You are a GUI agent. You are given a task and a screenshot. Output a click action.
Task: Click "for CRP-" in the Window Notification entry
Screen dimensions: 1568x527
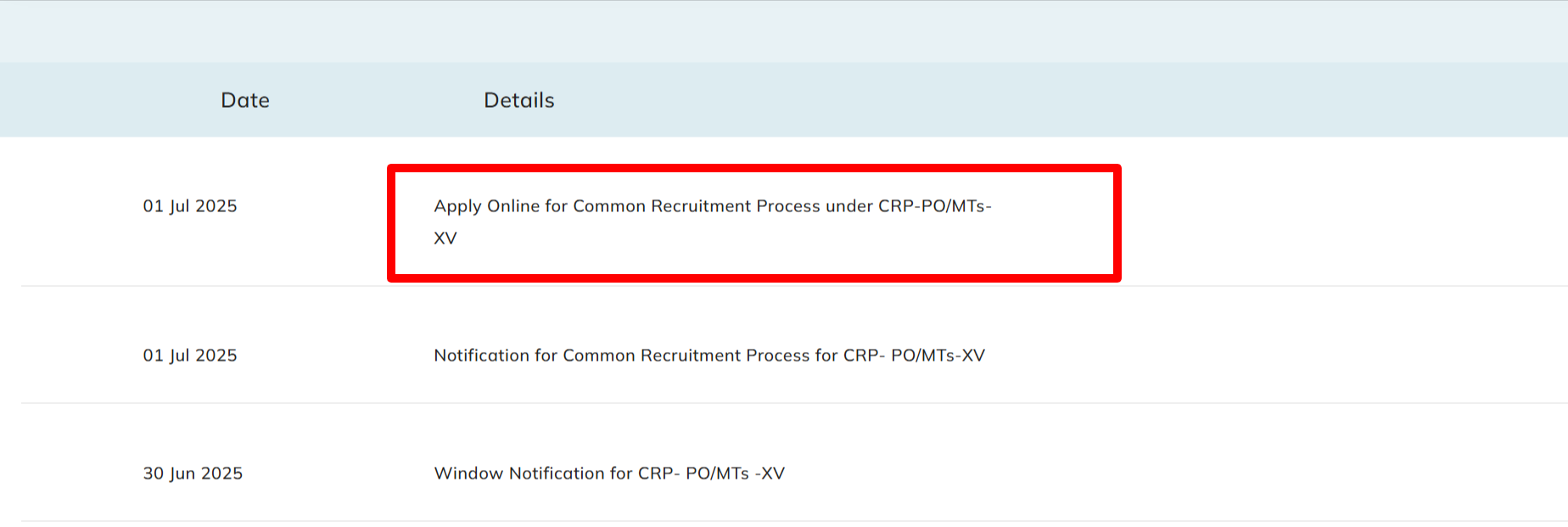click(x=644, y=474)
